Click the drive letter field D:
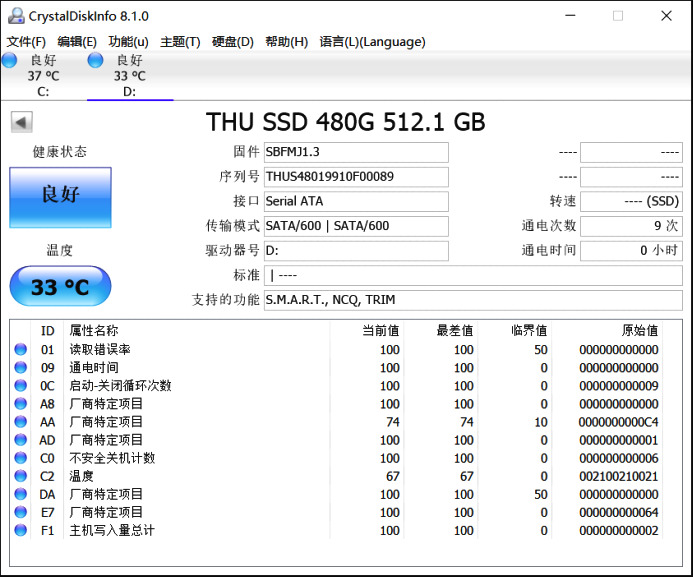 [356, 251]
